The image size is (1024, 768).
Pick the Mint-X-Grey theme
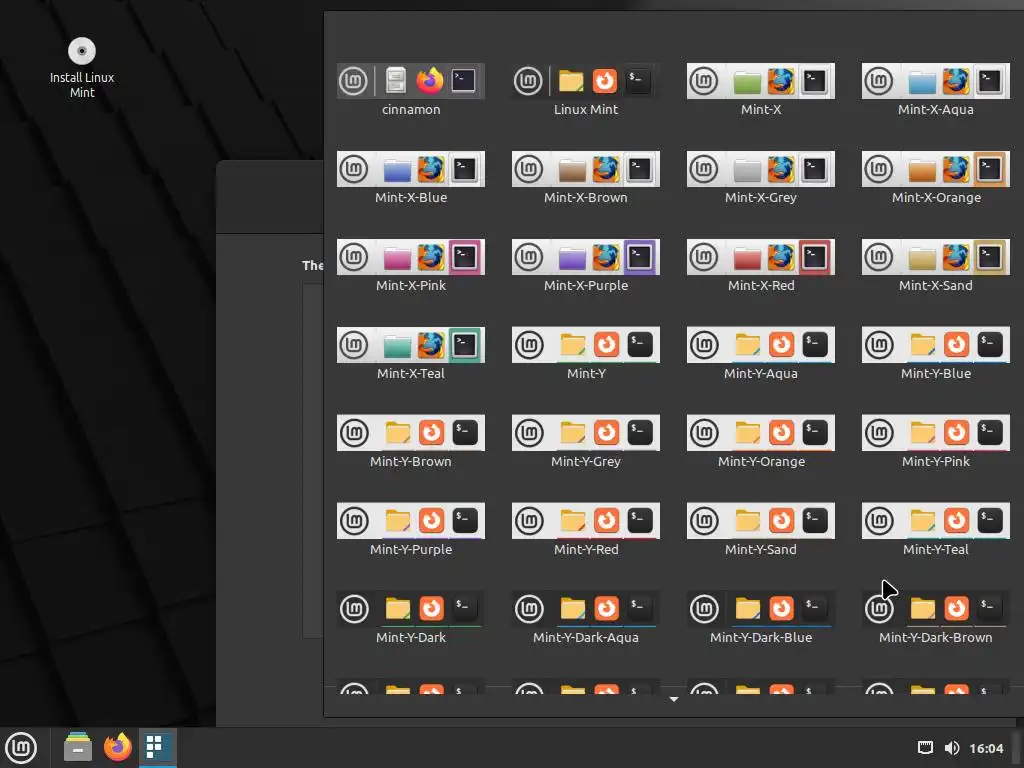click(x=761, y=178)
